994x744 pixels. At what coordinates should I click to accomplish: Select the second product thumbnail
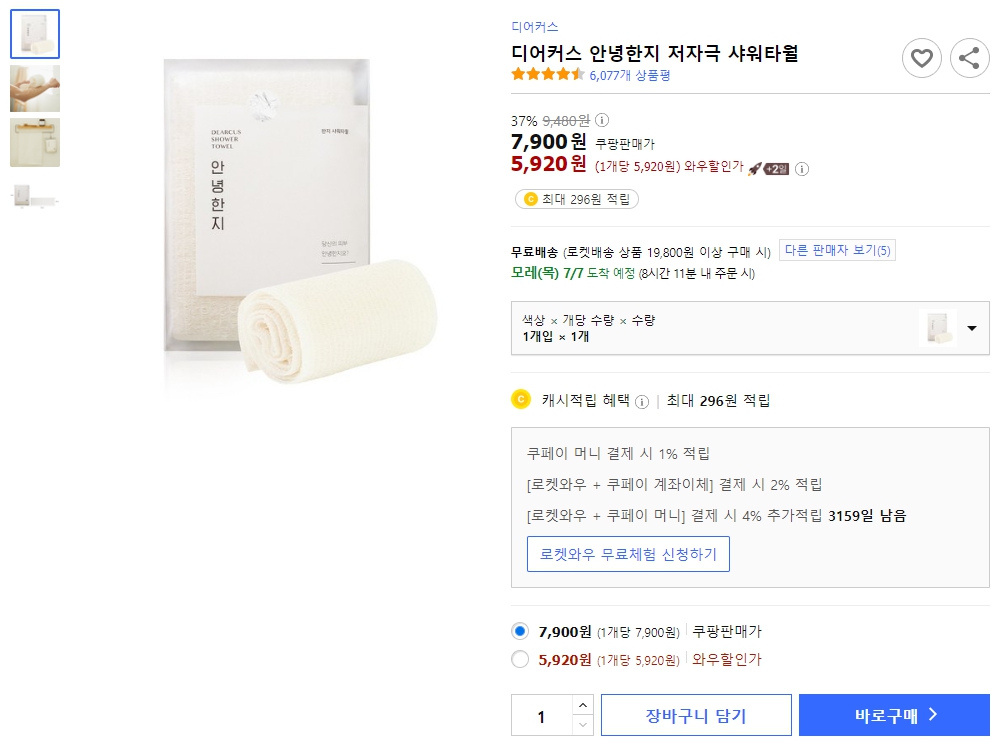click(x=34, y=88)
